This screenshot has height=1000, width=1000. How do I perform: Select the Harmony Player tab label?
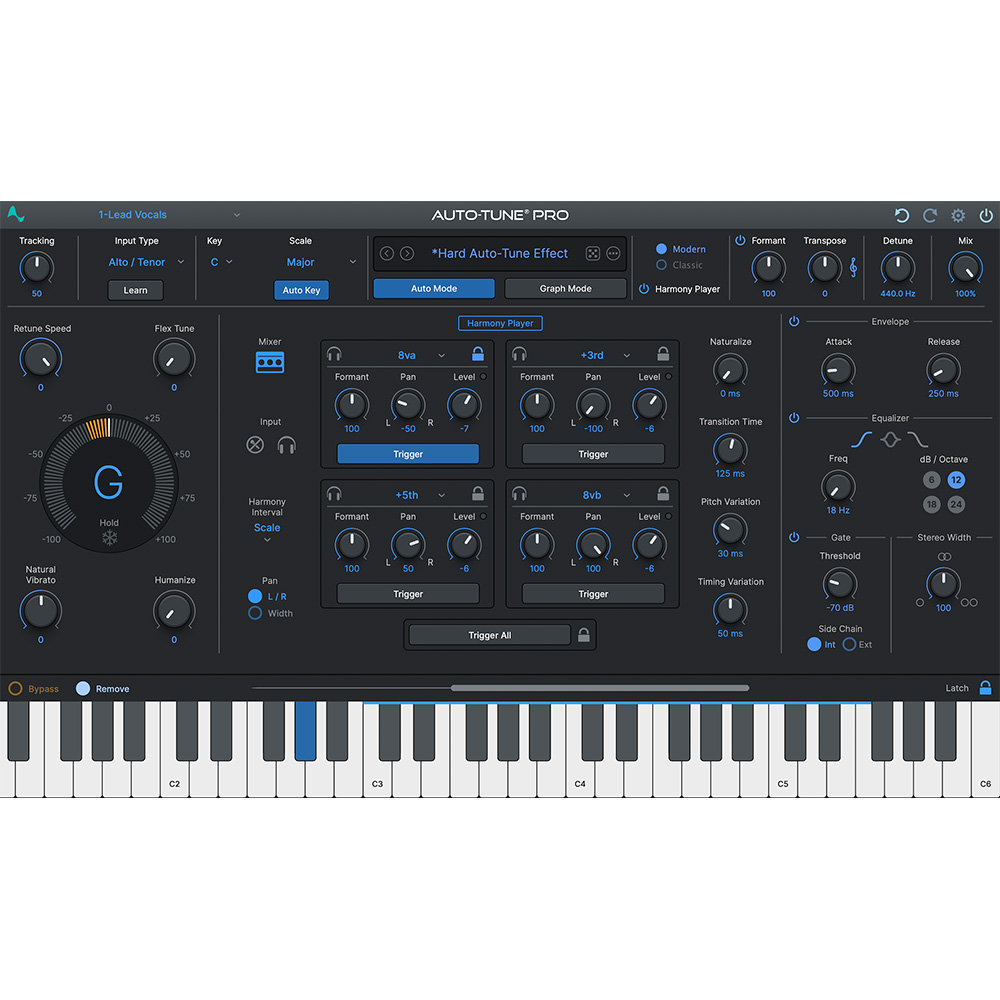coord(500,323)
